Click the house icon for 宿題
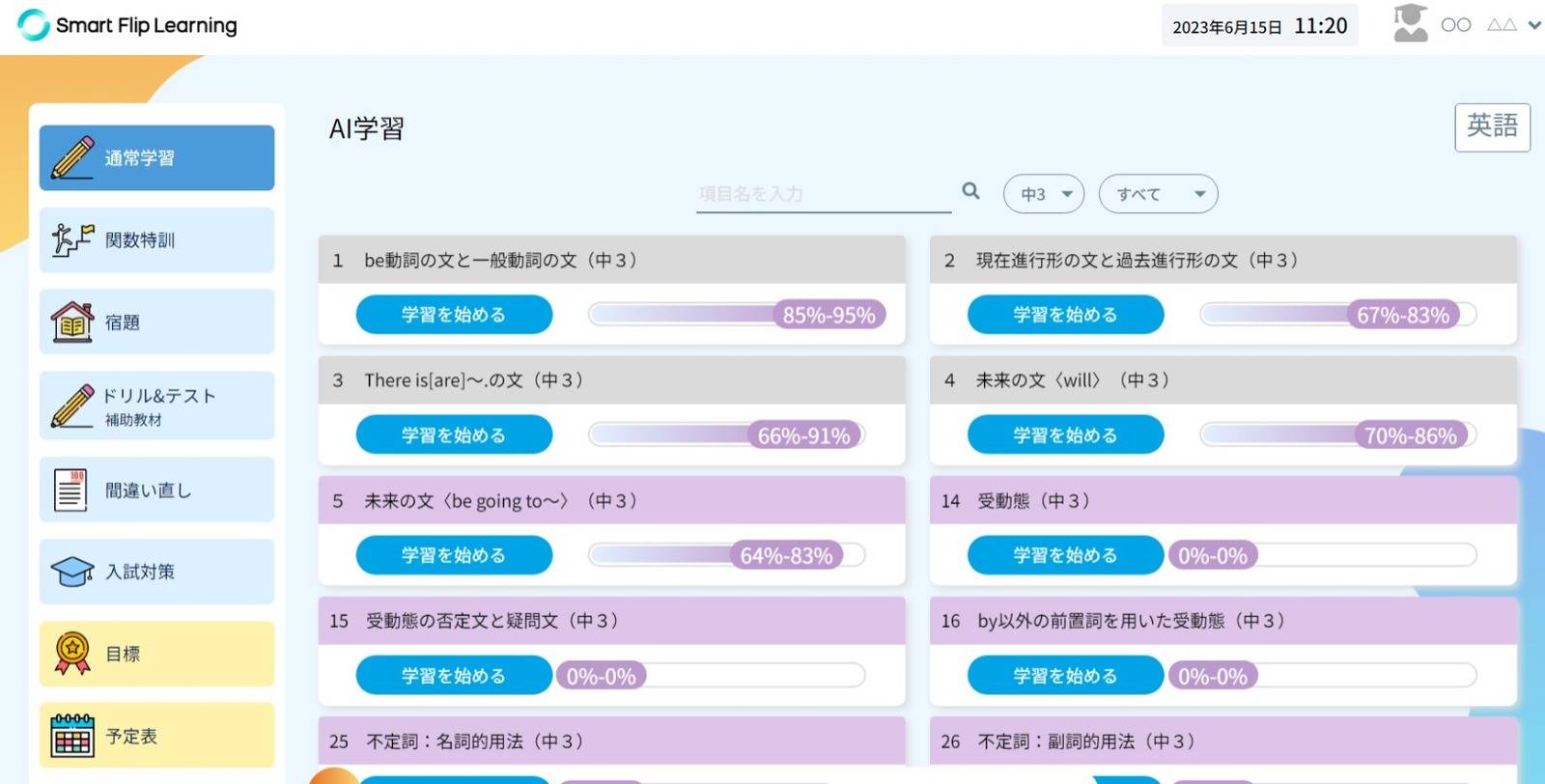This screenshot has width=1545, height=784. click(71, 322)
